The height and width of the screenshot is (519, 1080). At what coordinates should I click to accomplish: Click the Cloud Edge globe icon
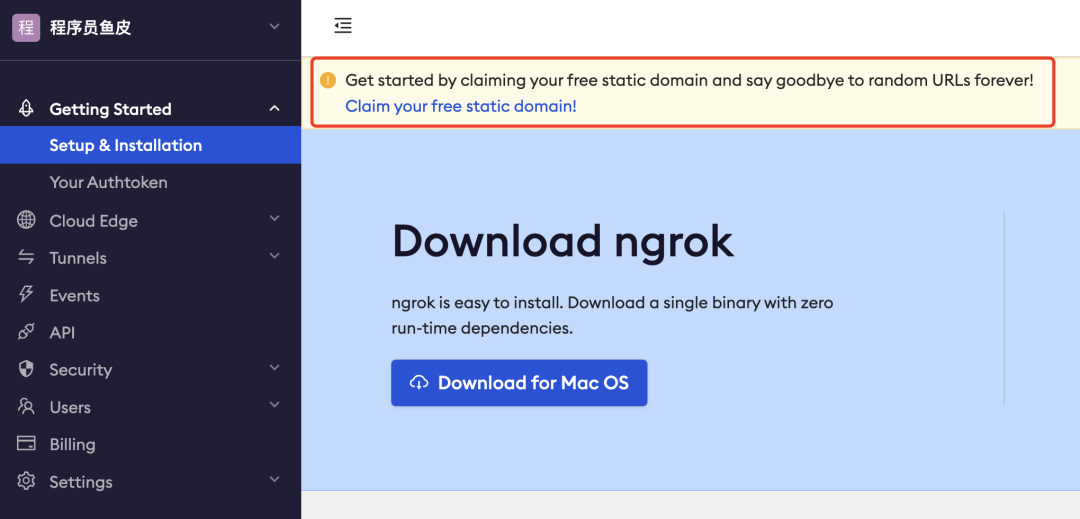27,220
